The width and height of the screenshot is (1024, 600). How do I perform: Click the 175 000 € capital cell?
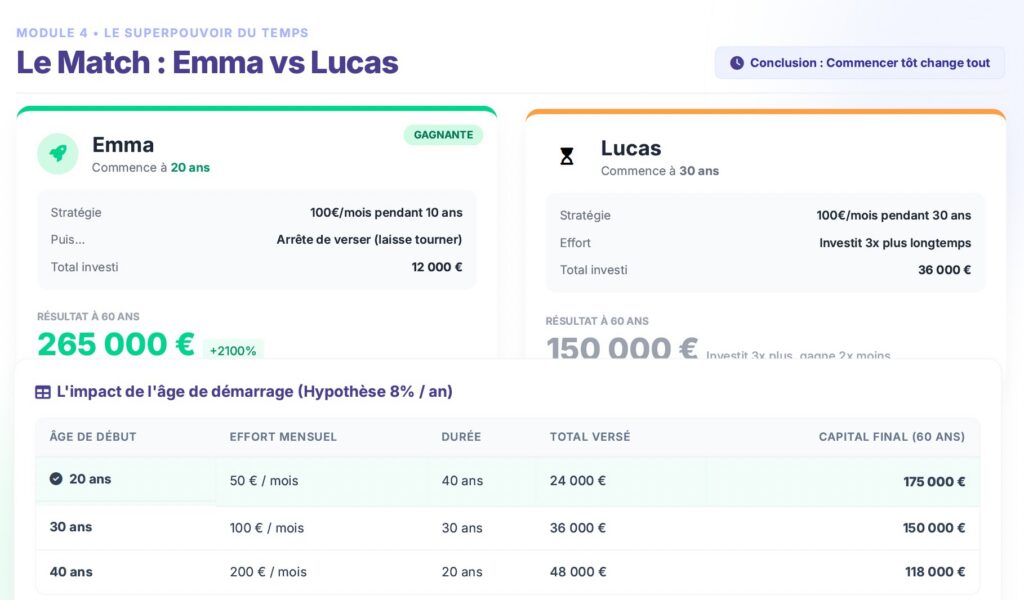click(934, 481)
